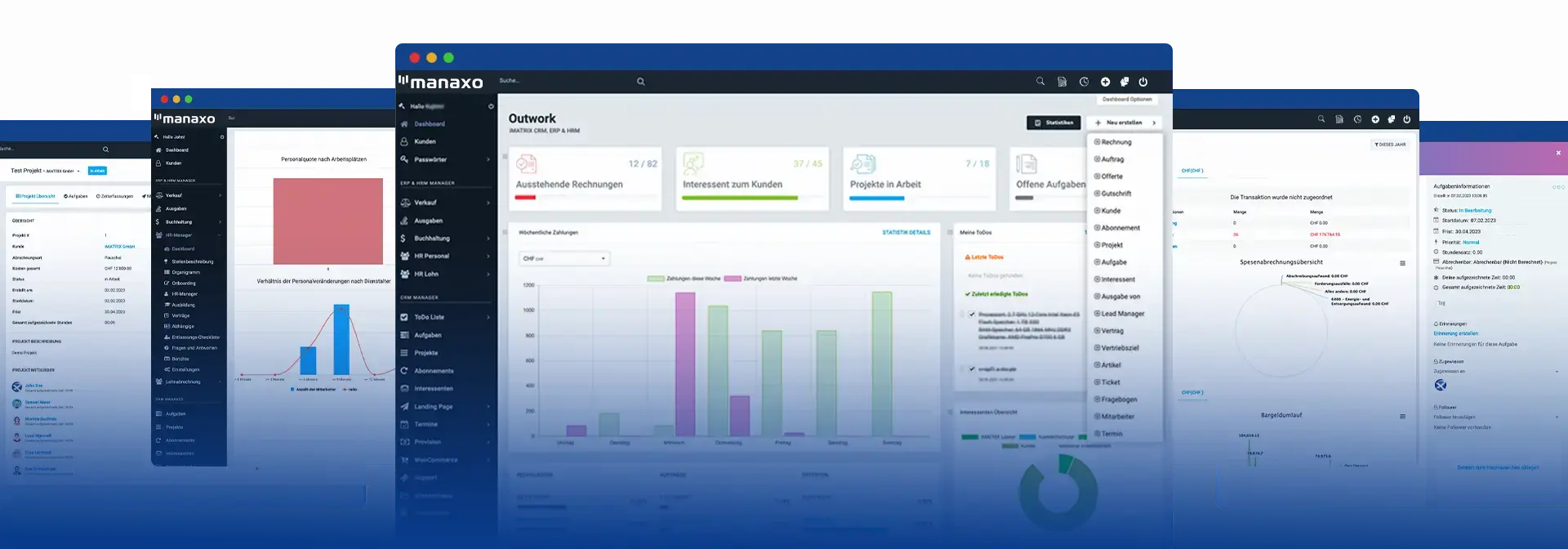1568x549 pixels.
Task: Open 'Zugewiesen an' dropdown in task panel
Action: pos(1498,372)
